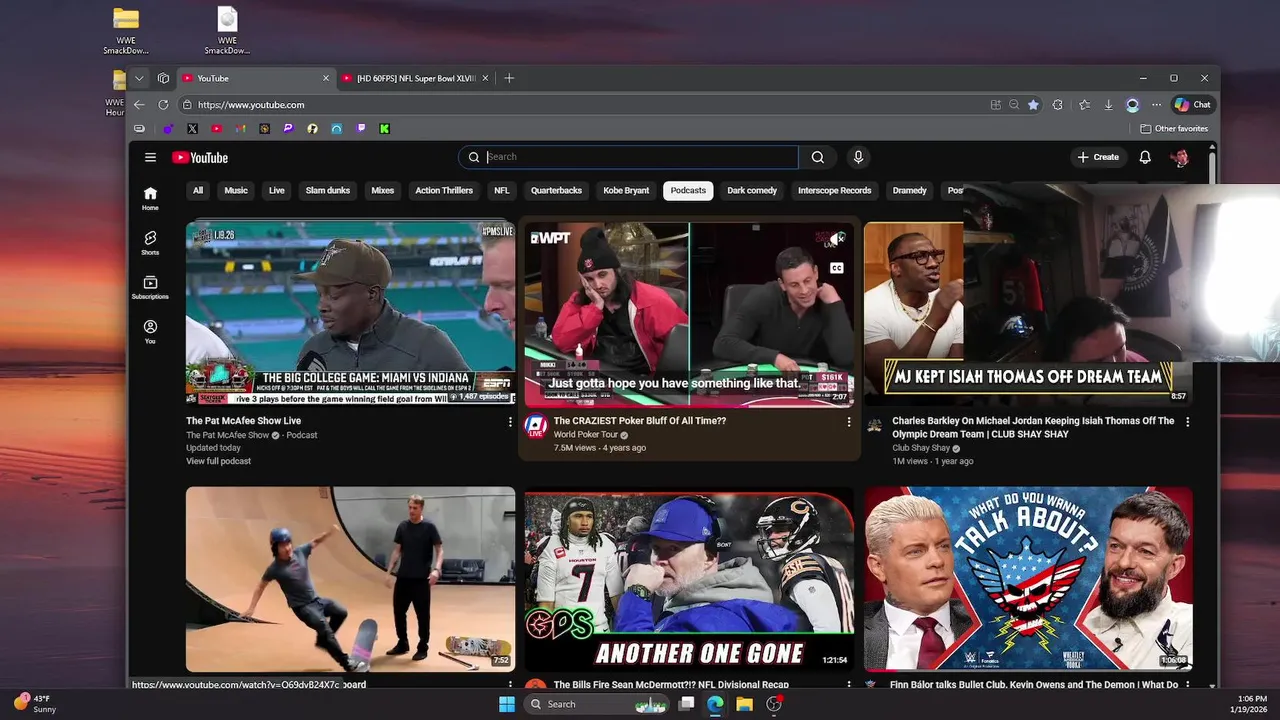The height and width of the screenshot is (720, 1280).
Task: Open Windows Start menu
Action: [x=507, y=704]
